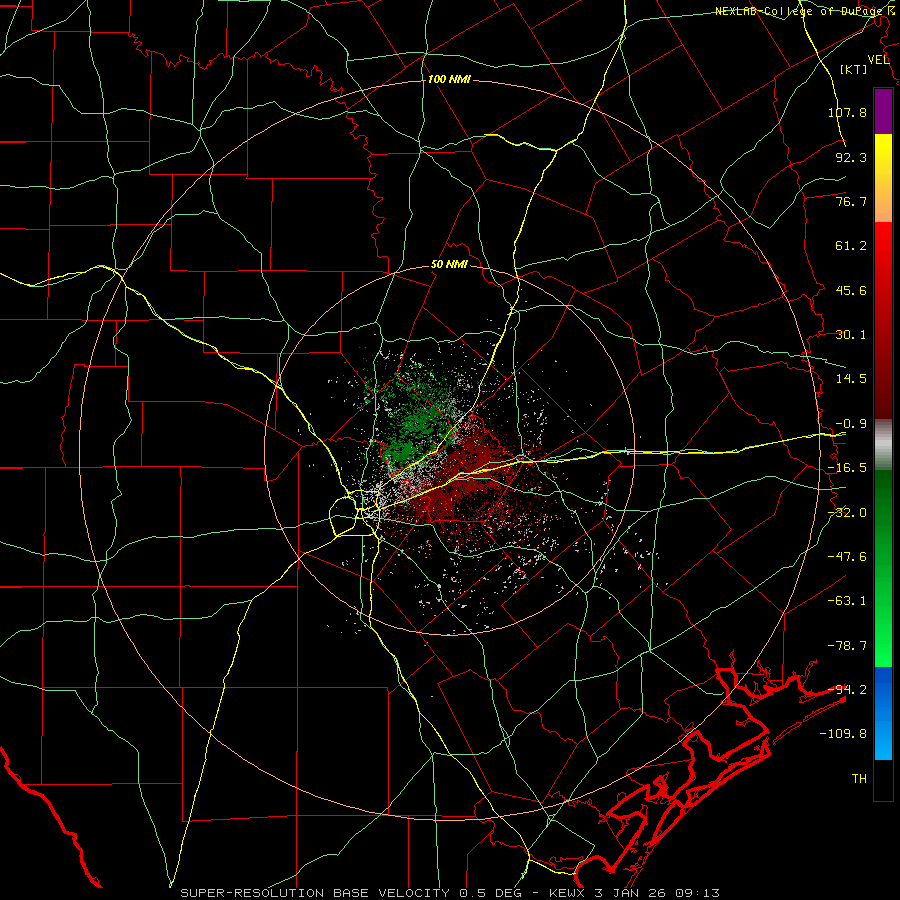
Task: Click the 76.7 value on velocity scale
Action: (851, 201)
